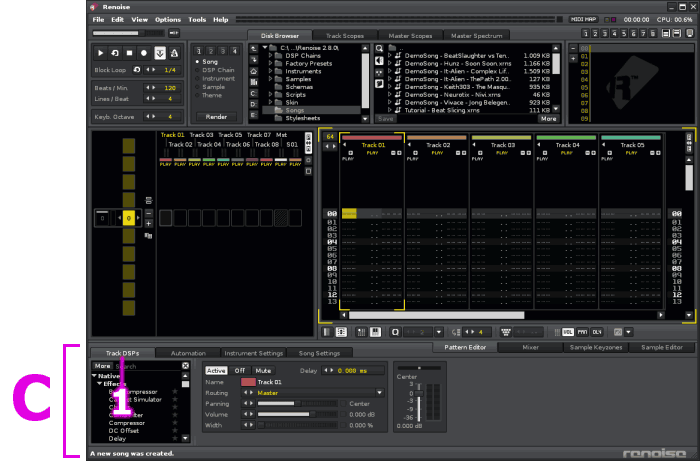
Task: Start playback with the Play button
Action: (x=100, y=53)
